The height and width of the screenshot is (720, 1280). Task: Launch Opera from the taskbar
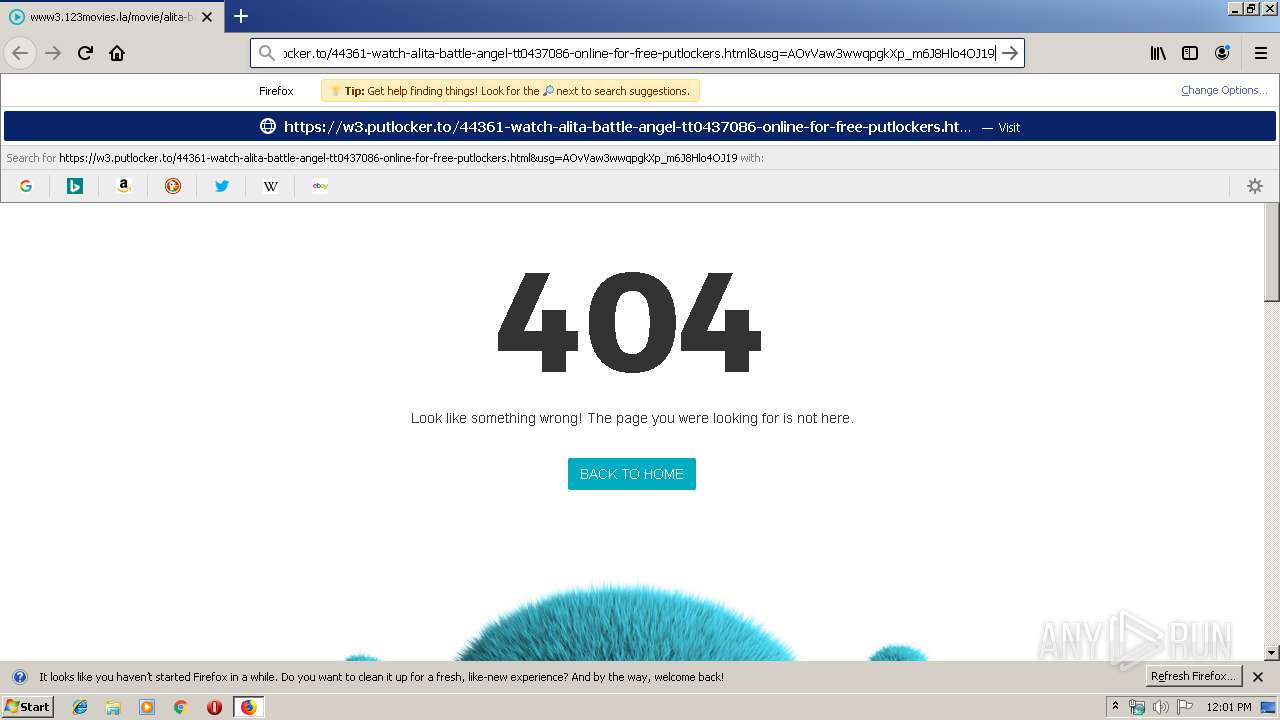point(214,707)
